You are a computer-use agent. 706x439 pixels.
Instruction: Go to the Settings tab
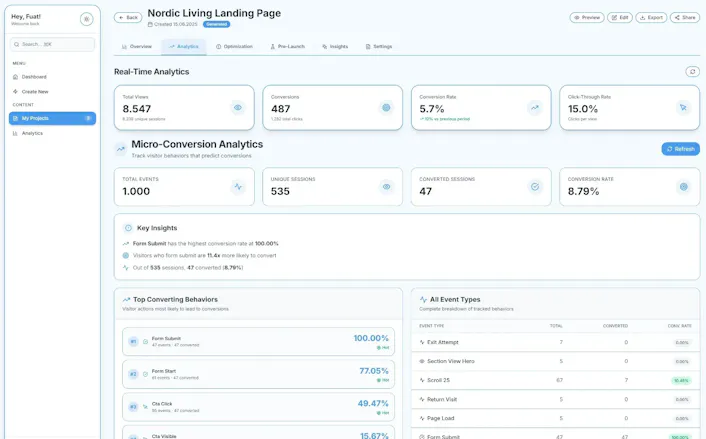(379, 46)
